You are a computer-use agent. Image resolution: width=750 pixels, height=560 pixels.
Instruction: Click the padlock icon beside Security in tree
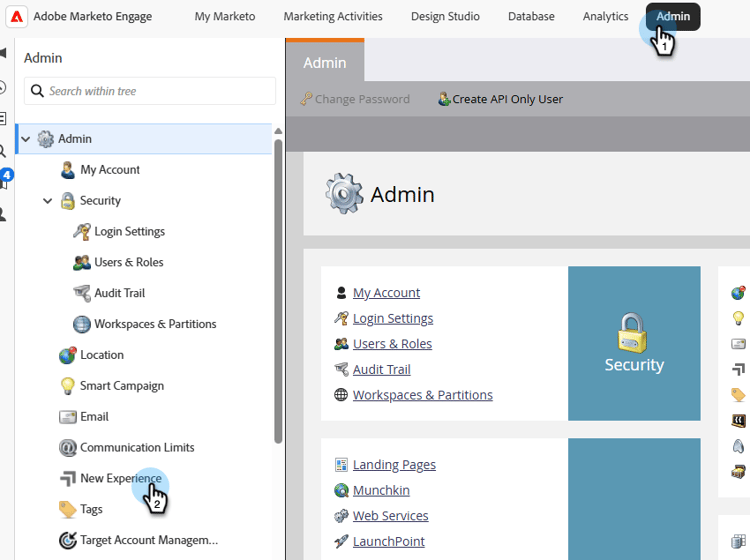pos(67,201)
